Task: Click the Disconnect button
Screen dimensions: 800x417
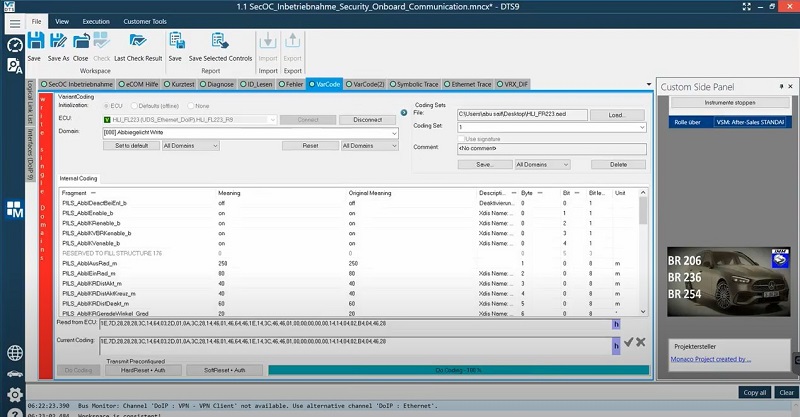Action: [x=367, y=119]
